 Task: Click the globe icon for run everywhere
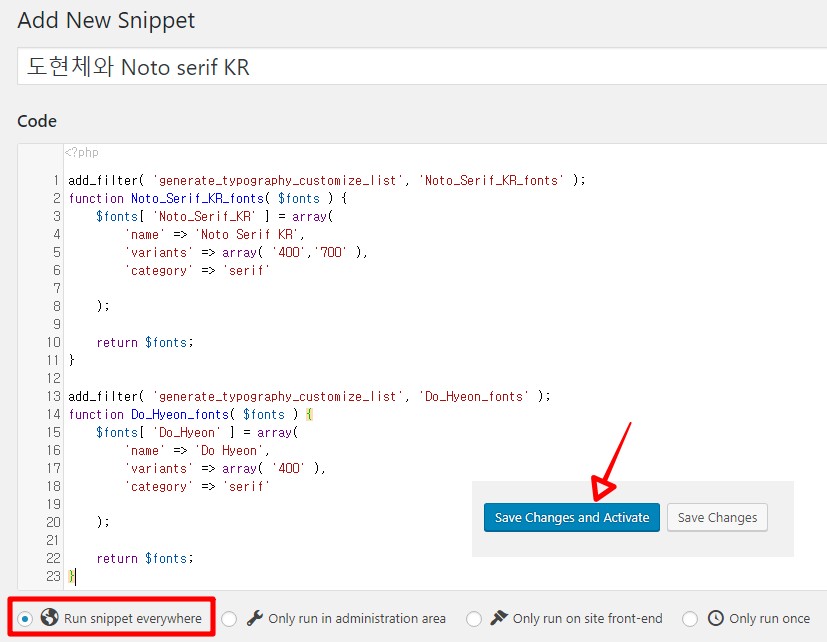coord(50,617)
